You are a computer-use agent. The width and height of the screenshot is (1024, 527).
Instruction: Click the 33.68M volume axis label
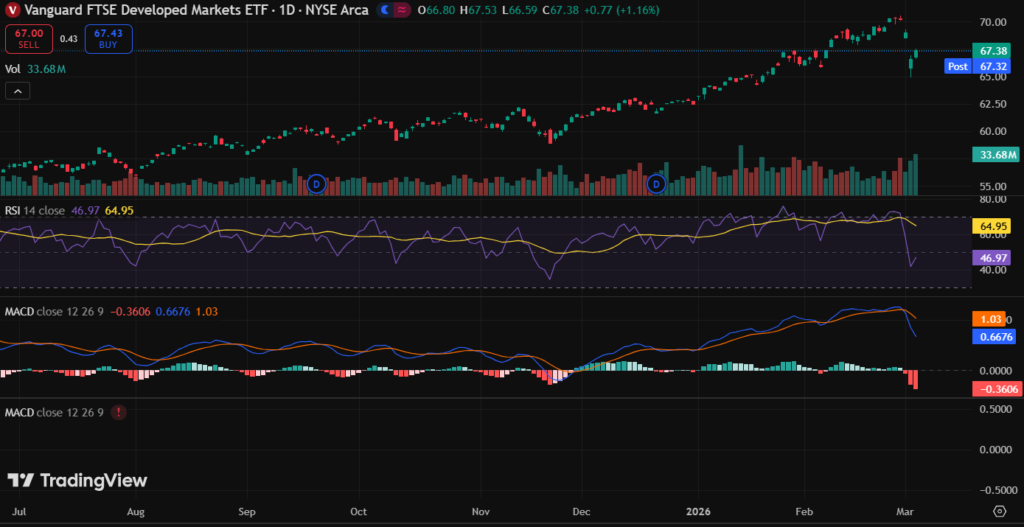[x=994, y=155]
